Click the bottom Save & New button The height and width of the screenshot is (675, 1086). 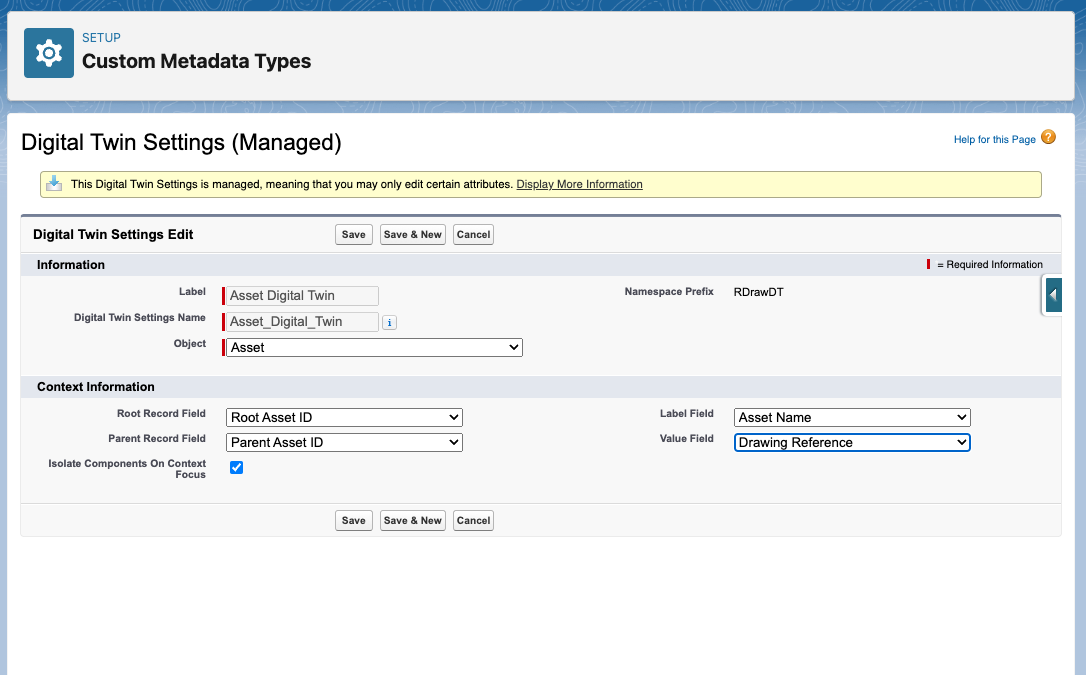pyautogui.click(x=413, y=520)
